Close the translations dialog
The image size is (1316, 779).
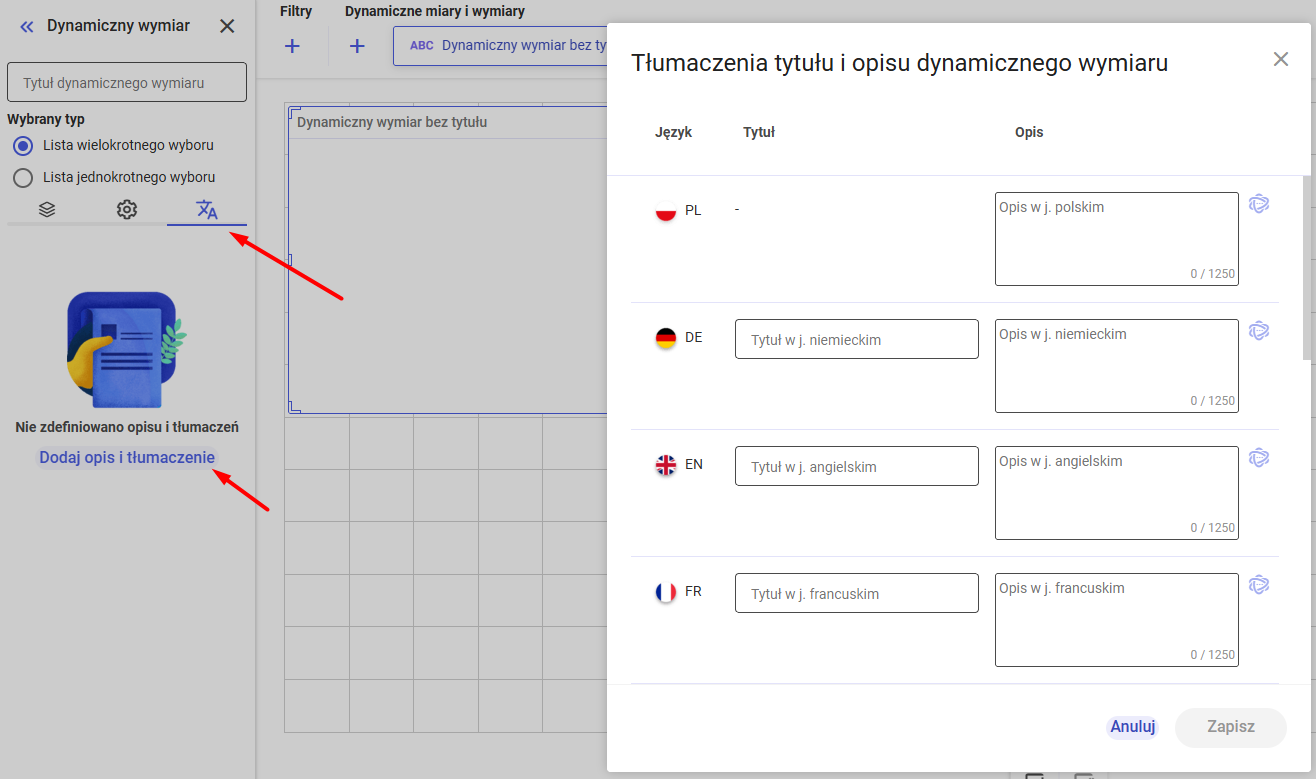[x=1280, y=59]
